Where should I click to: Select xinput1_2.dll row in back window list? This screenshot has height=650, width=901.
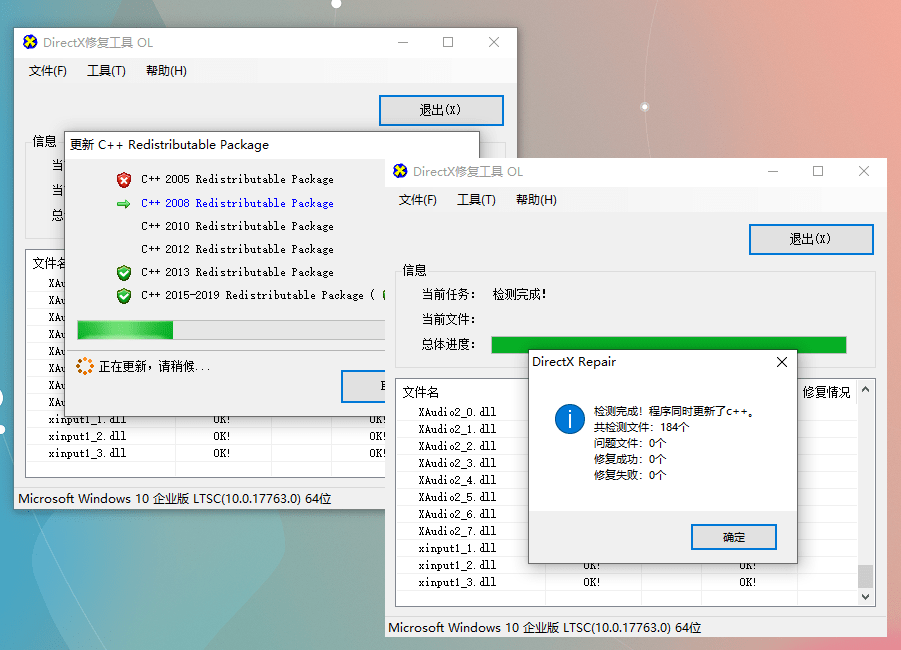click(206, 436)
